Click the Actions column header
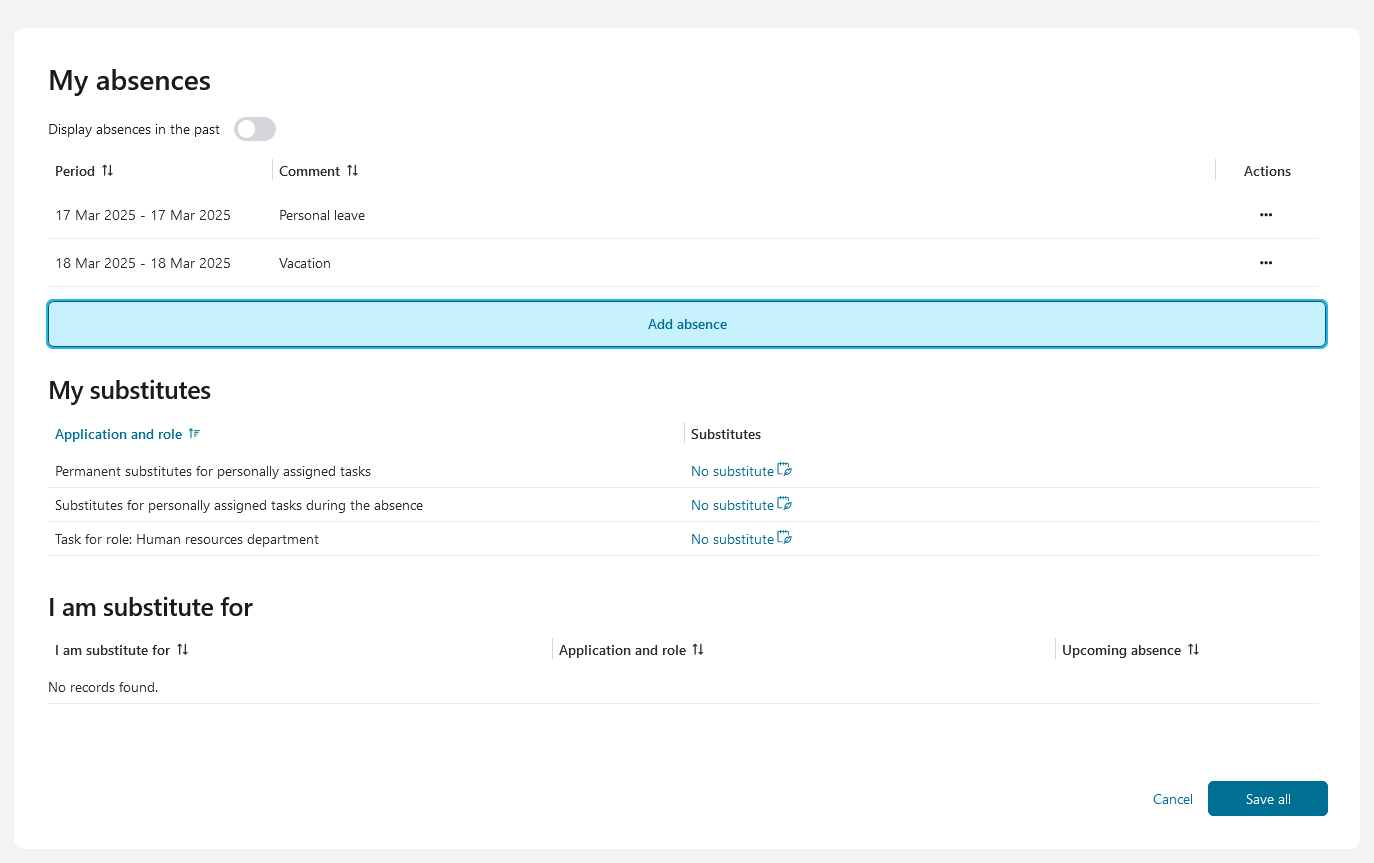The height and width of the screenshot is (863, 1374). (1267, 171)
